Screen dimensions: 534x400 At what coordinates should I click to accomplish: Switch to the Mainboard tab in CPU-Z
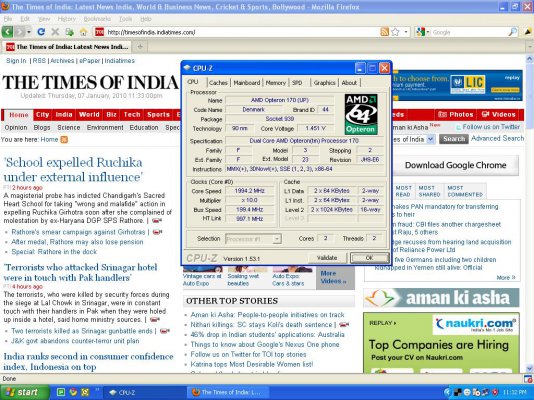[x=247, y=83]
